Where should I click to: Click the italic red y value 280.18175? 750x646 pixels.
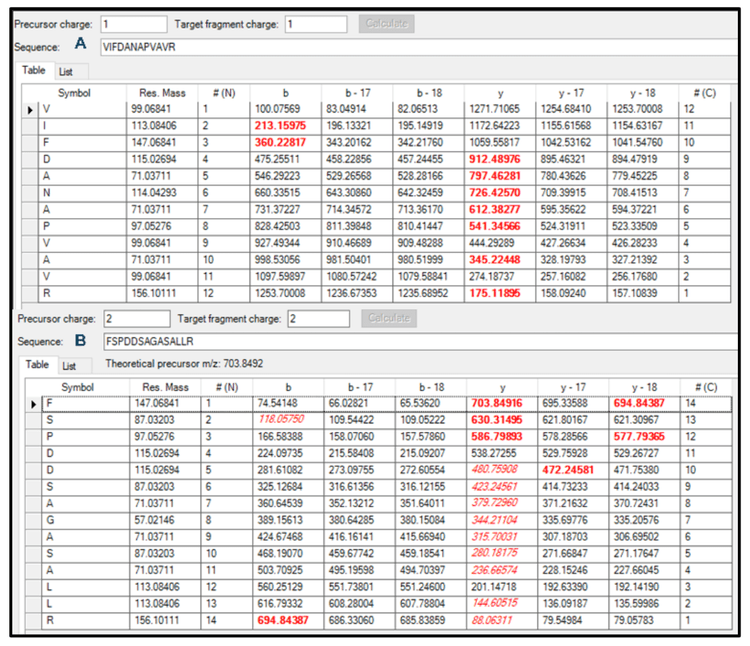pos(495,553)
